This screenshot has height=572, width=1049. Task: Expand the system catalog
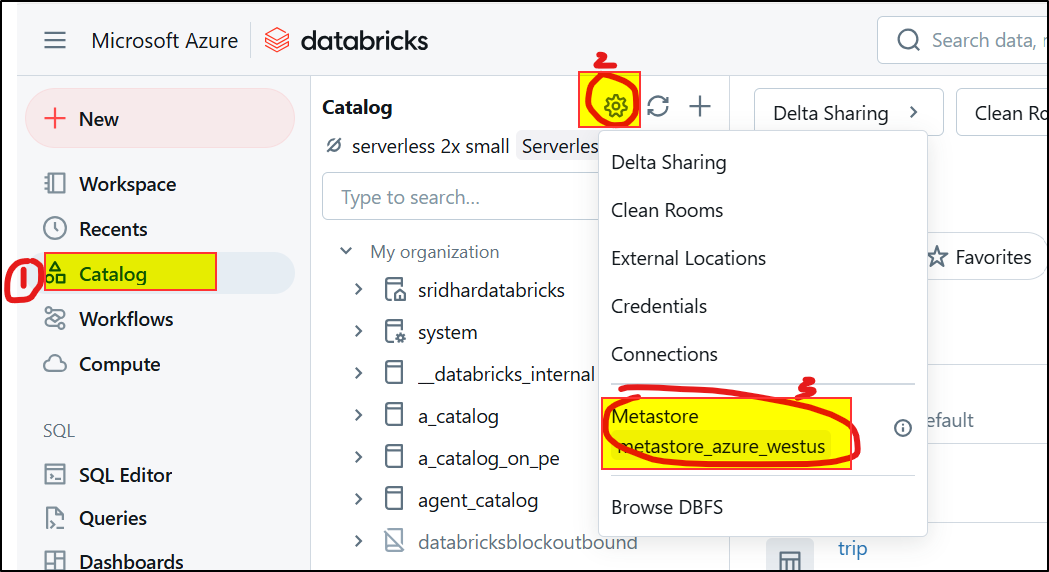pyautogui.click(x=359, y=332)
